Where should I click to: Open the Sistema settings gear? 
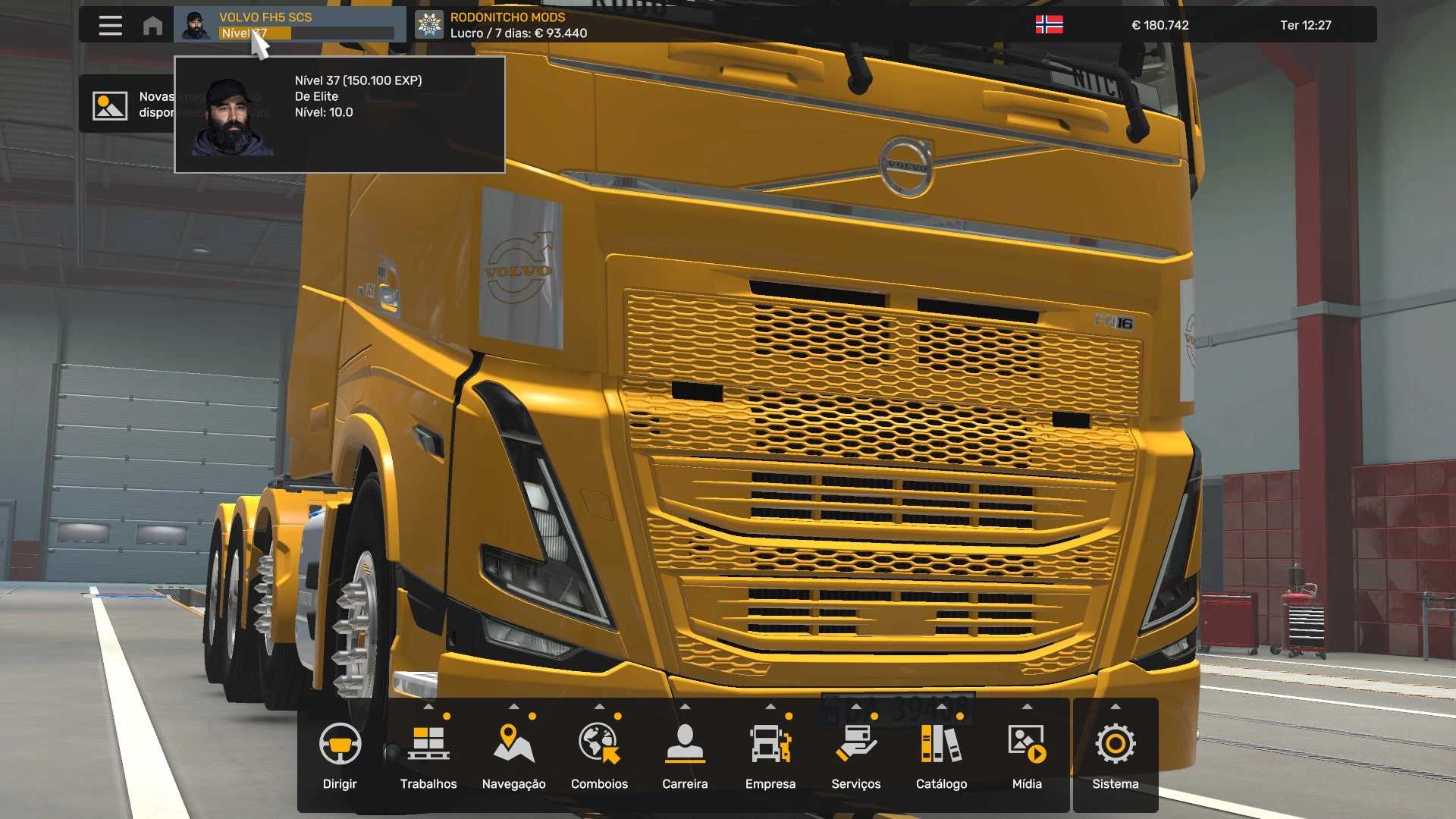1116,743
